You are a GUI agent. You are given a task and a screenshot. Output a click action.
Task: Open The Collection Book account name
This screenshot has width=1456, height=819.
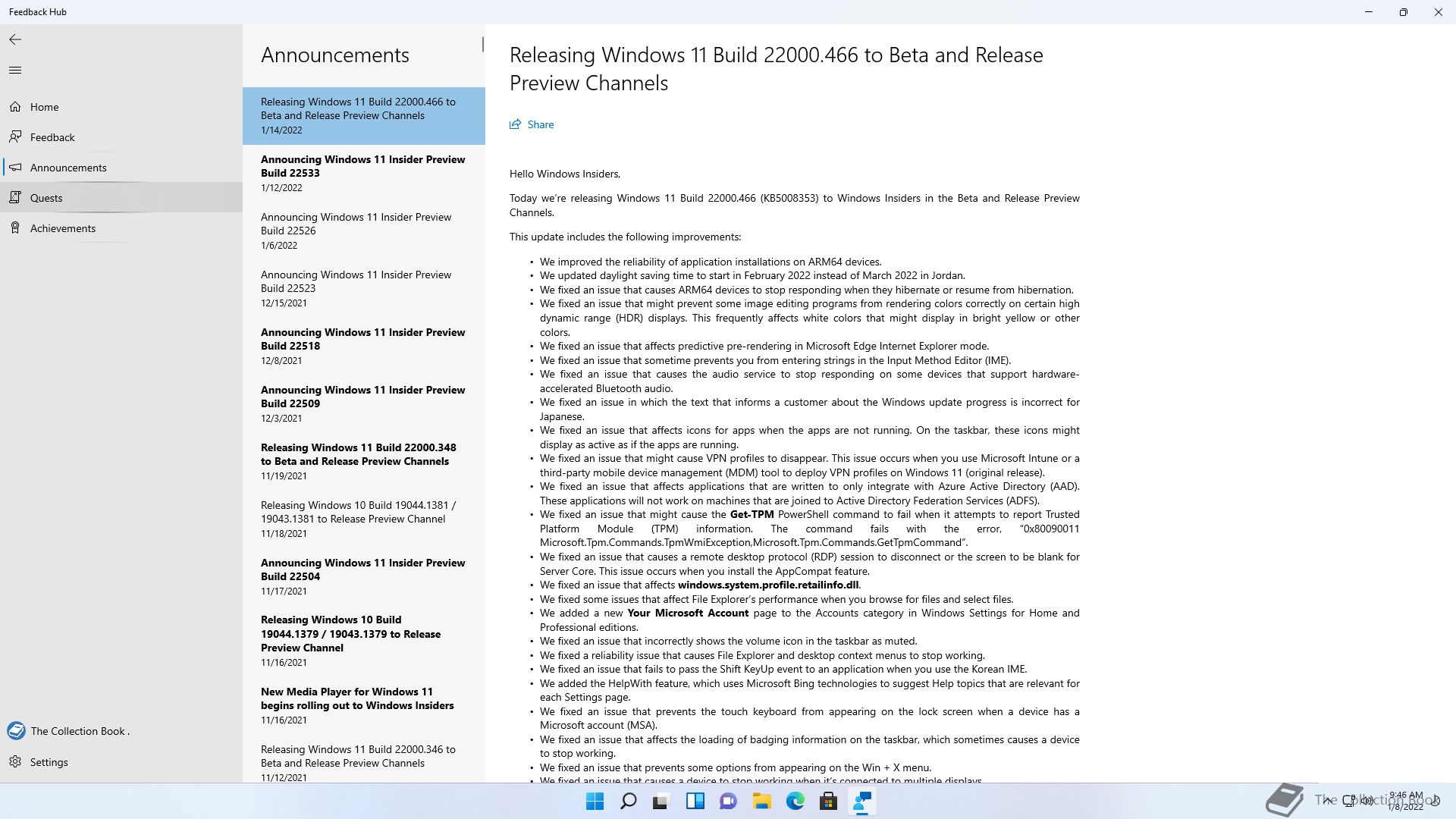click(x=80, y=731)
